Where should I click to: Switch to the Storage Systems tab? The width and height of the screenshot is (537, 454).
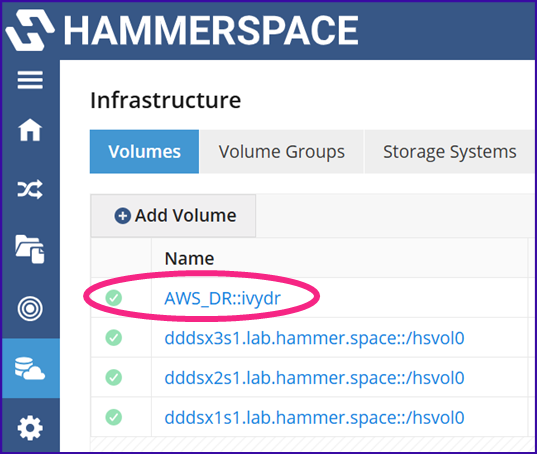click(450, 152)
